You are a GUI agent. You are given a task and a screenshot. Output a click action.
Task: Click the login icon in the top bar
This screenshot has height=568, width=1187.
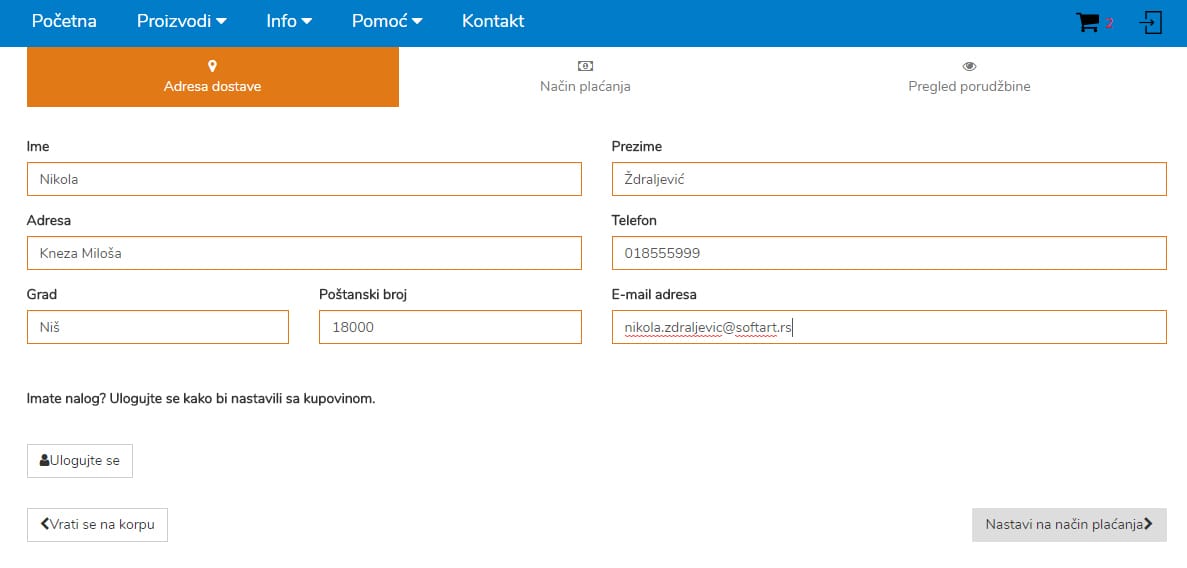click(x=1151, y=23)
